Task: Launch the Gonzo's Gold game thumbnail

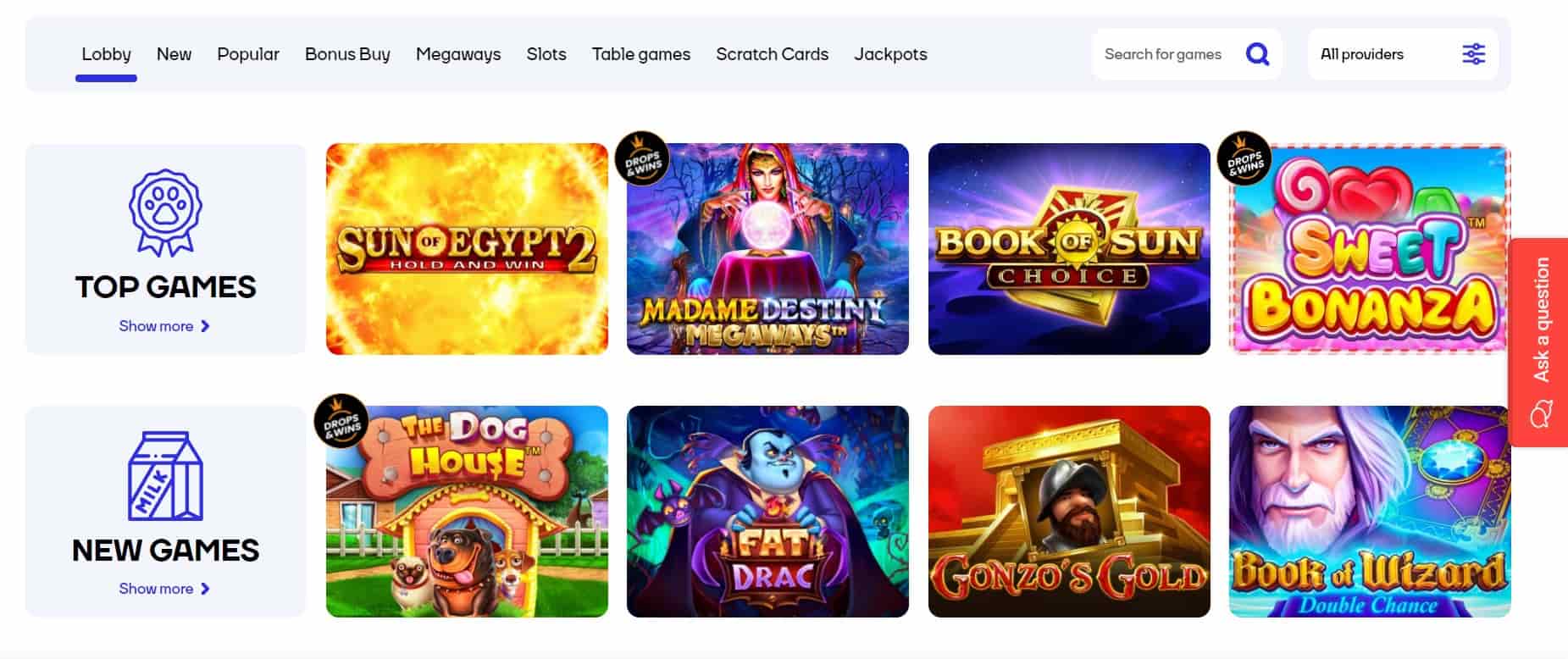Action: (x=1069, y=512)
